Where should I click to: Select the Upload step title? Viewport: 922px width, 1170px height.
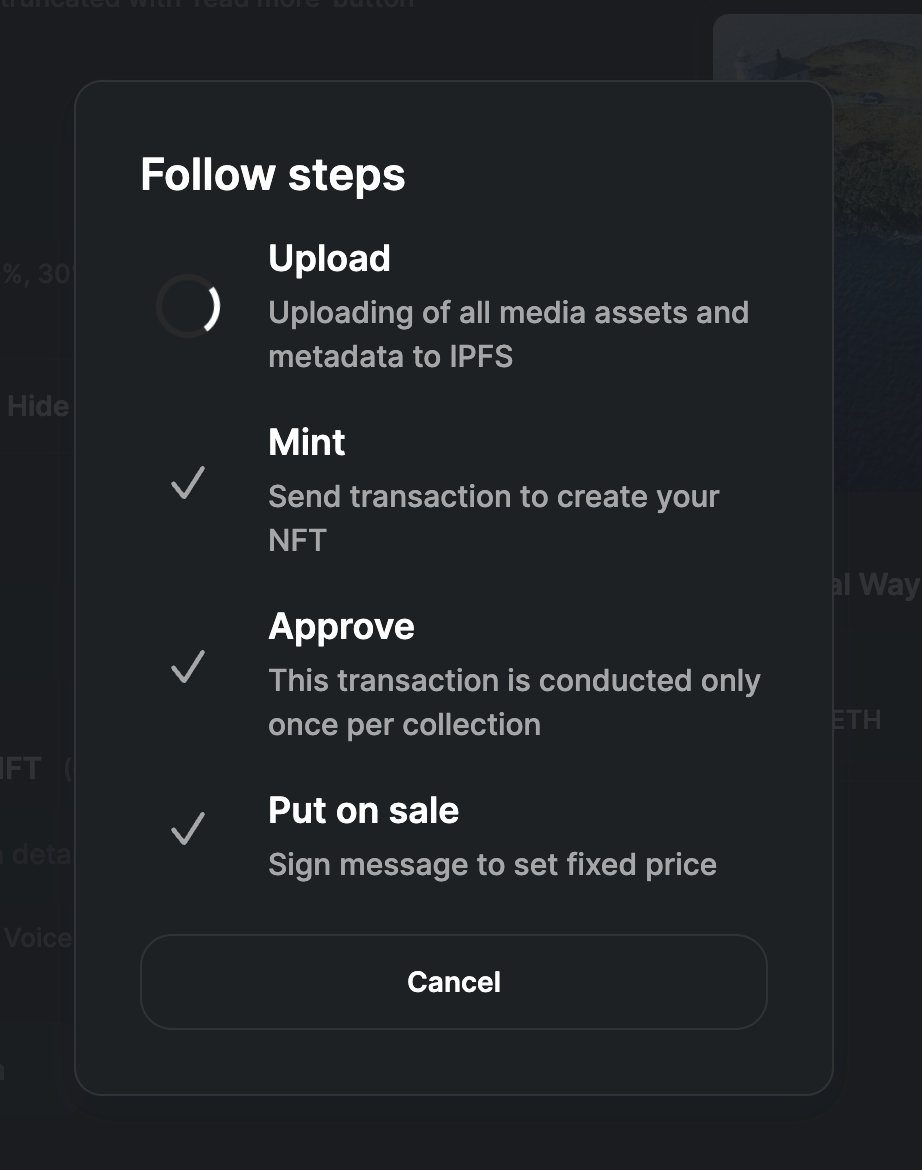[x=329, y=259]
